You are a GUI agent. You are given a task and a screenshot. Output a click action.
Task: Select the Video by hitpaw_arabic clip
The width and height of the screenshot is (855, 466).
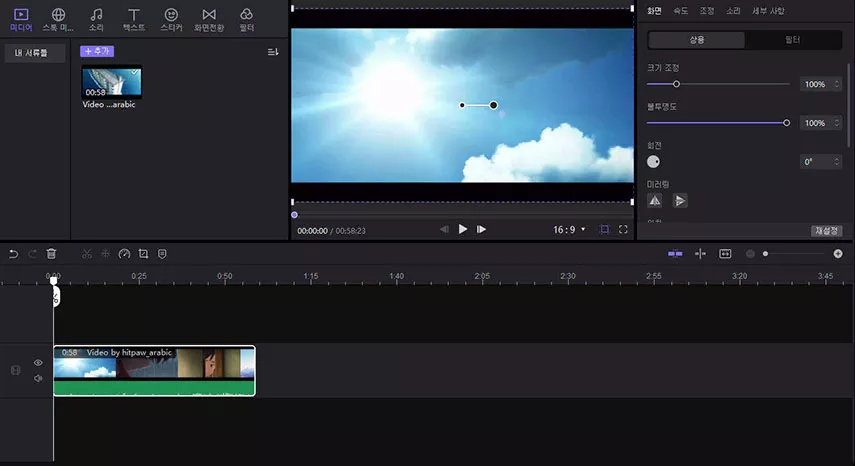154,371
